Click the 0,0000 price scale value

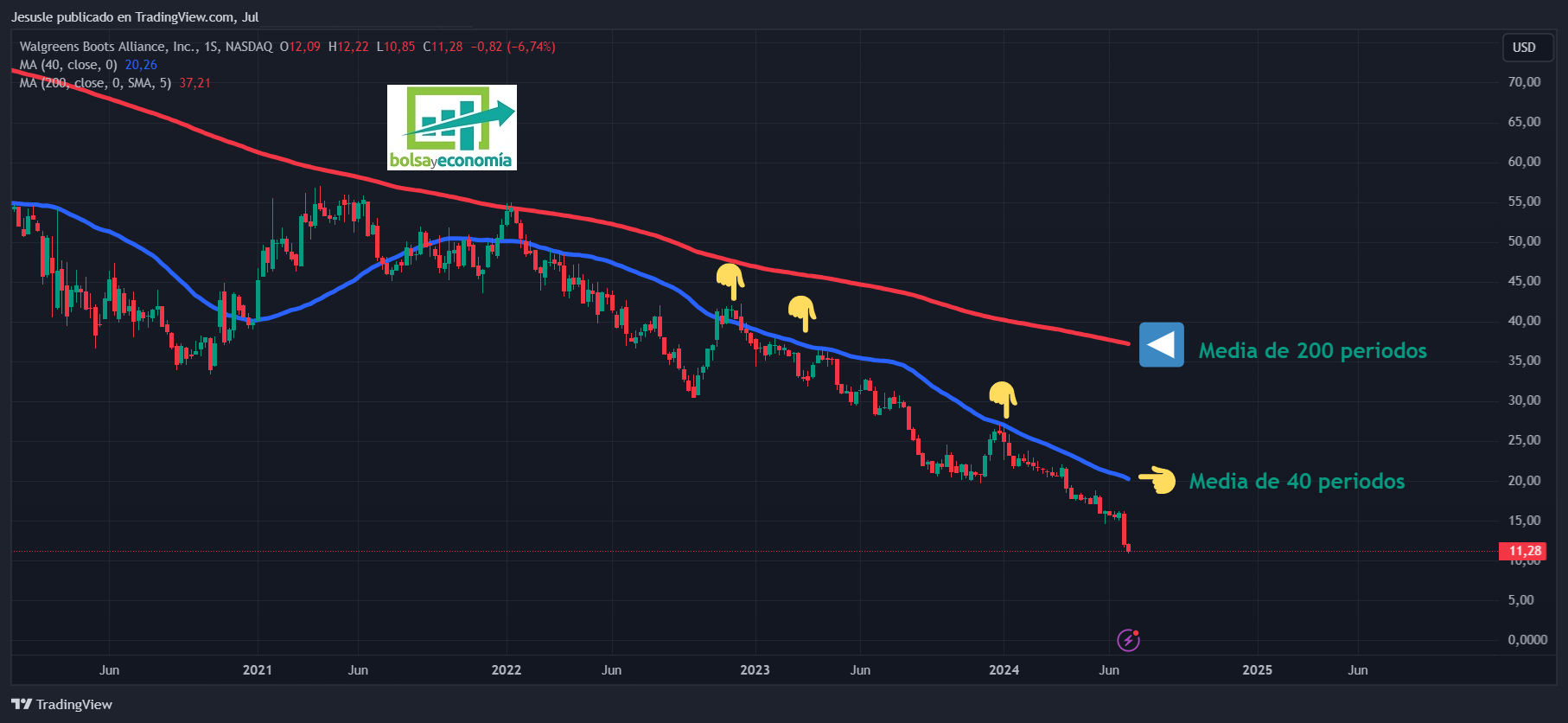coord(1527,640)
